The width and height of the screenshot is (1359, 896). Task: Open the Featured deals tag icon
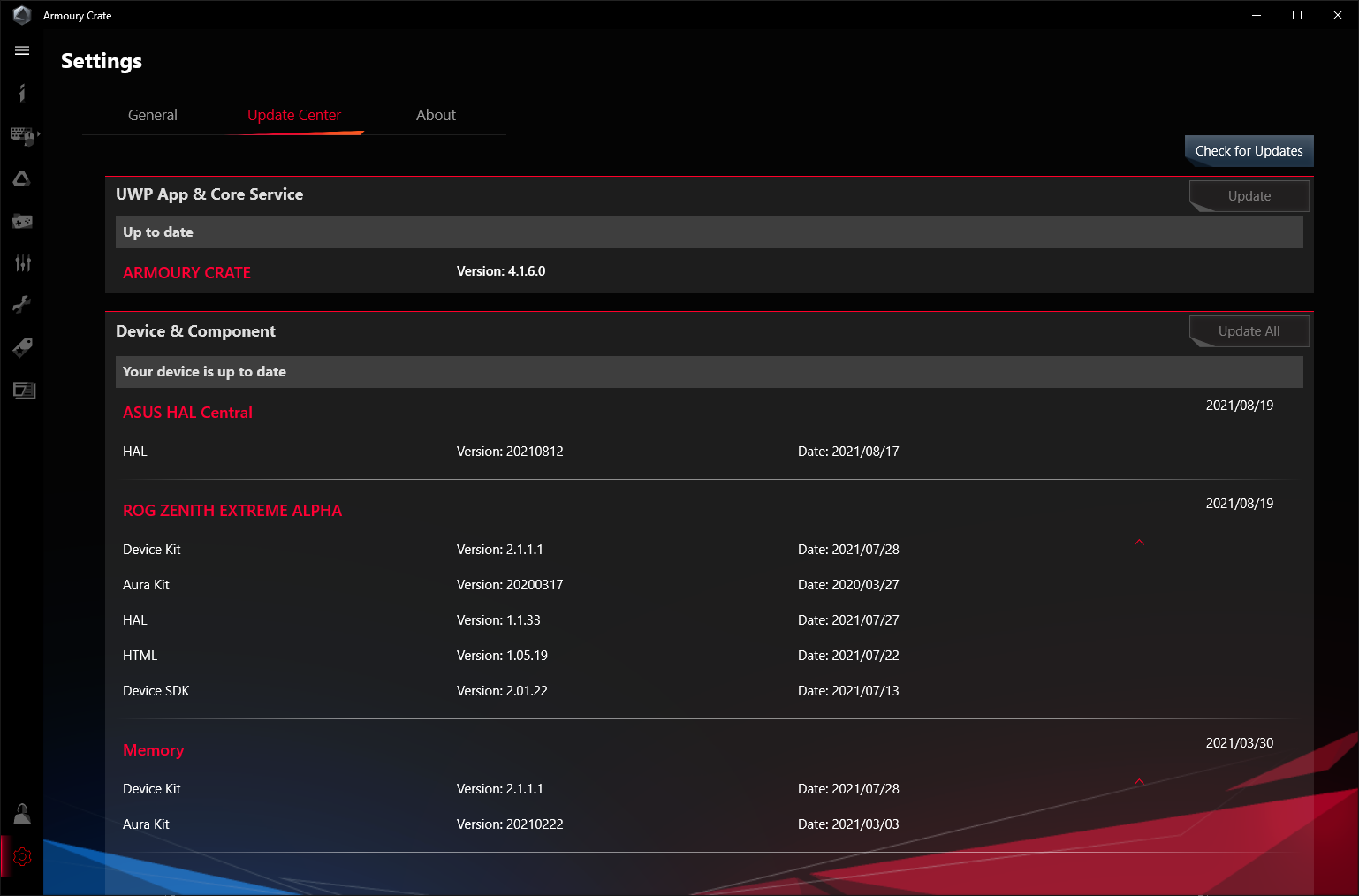pos(22,347)
